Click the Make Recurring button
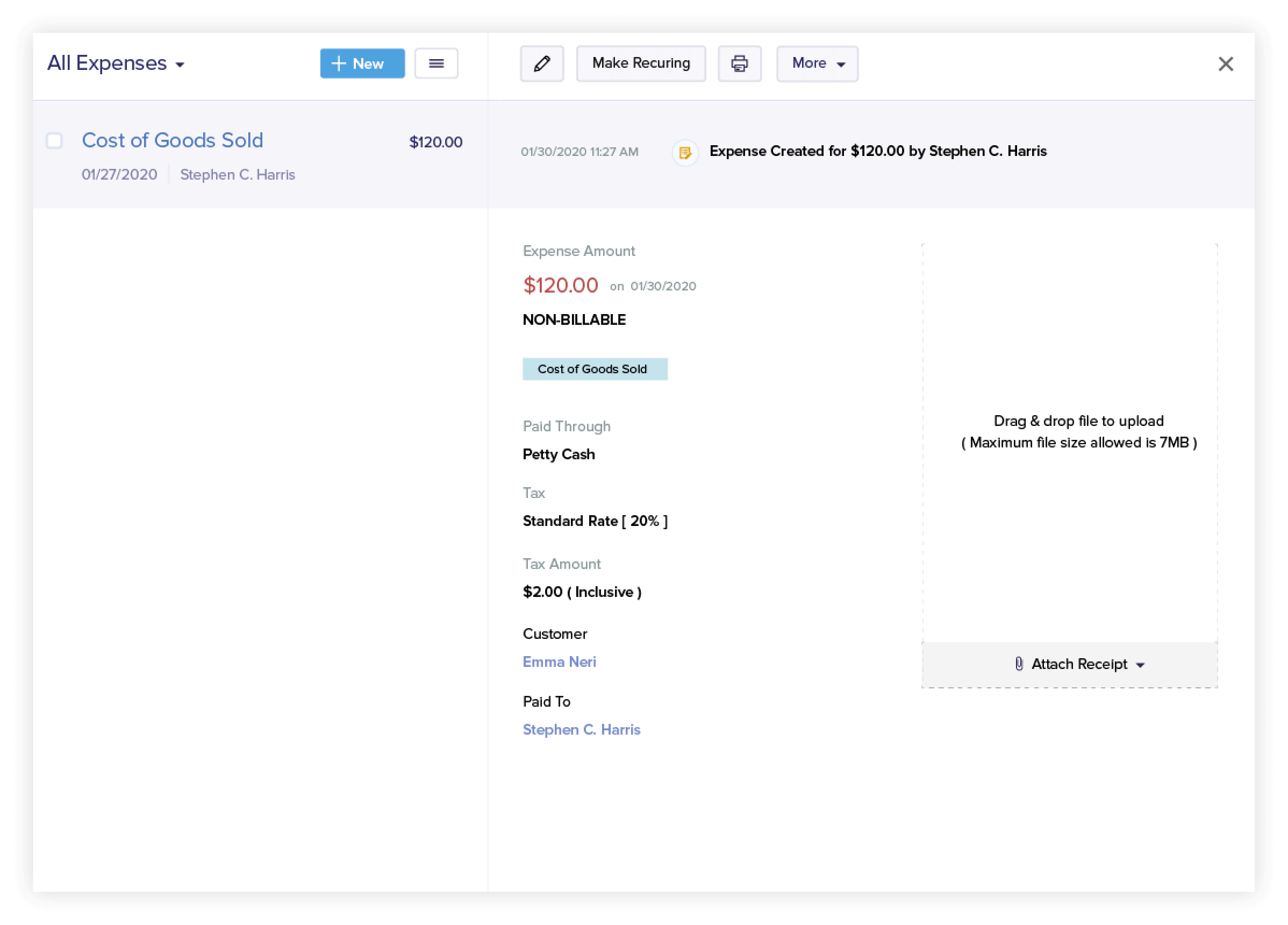Screen dimensions: 1288x925 [641, 63]
